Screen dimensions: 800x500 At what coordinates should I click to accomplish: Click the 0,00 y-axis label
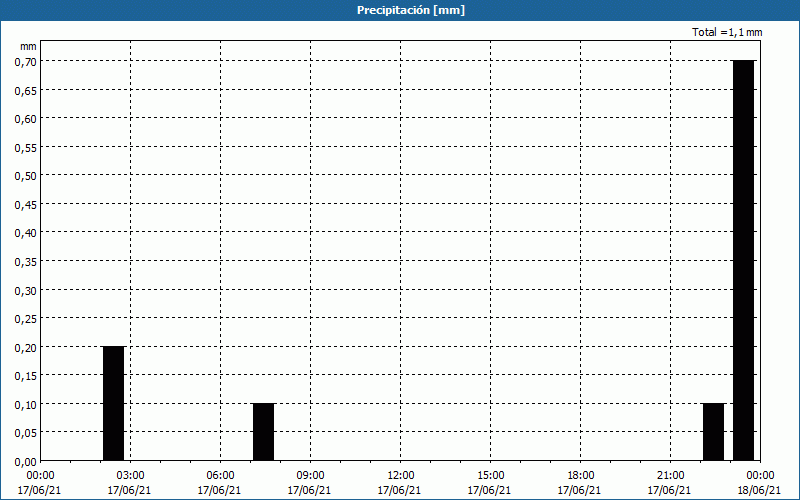pos(25,462)
